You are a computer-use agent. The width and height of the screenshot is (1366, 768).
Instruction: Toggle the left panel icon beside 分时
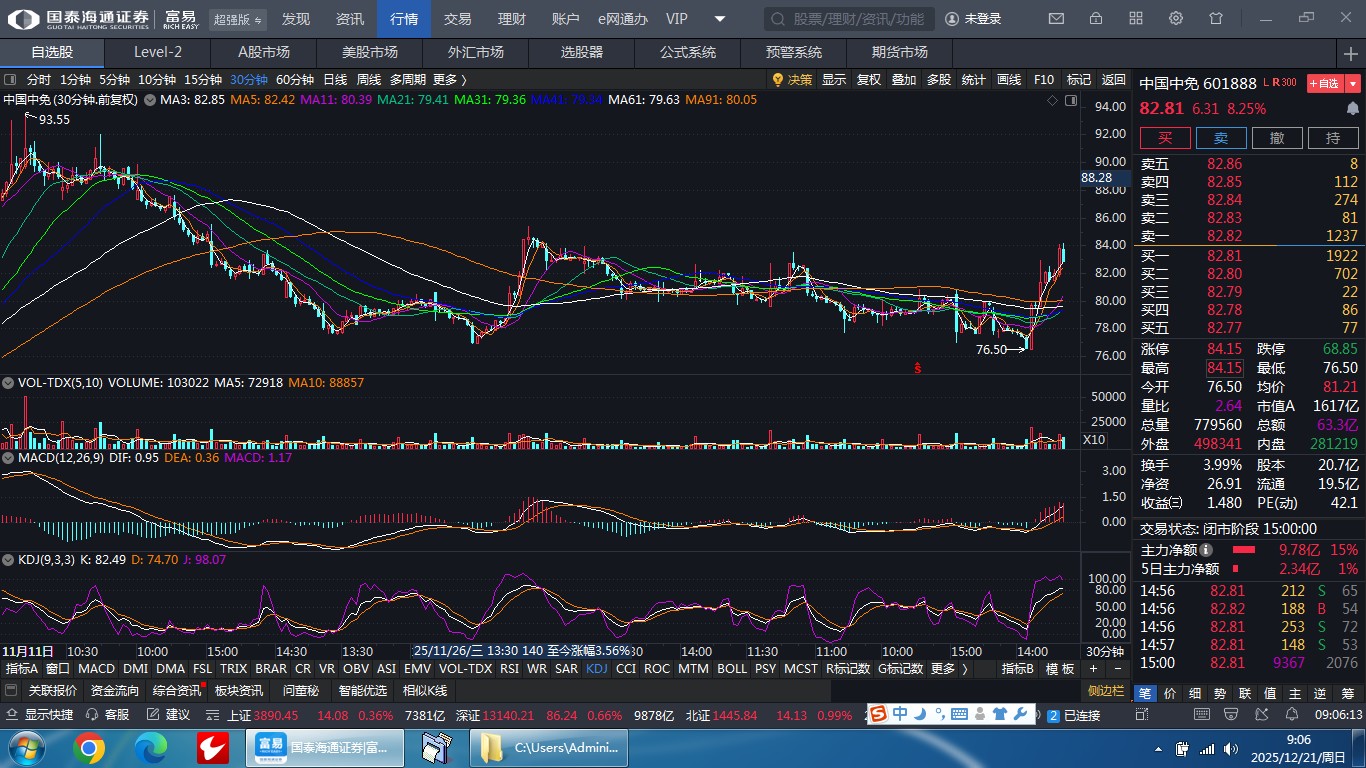(10, 80)
